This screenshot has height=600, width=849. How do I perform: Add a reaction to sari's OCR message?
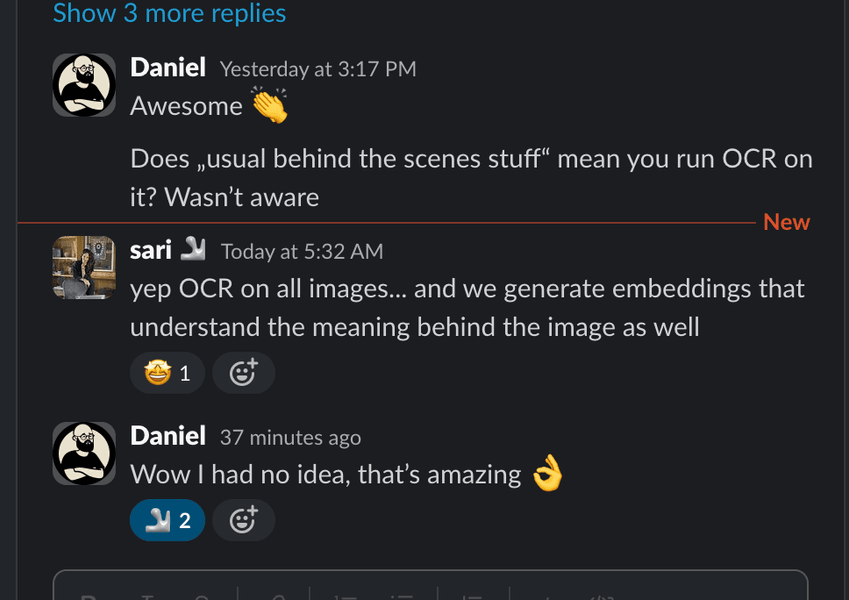point(244,373)
